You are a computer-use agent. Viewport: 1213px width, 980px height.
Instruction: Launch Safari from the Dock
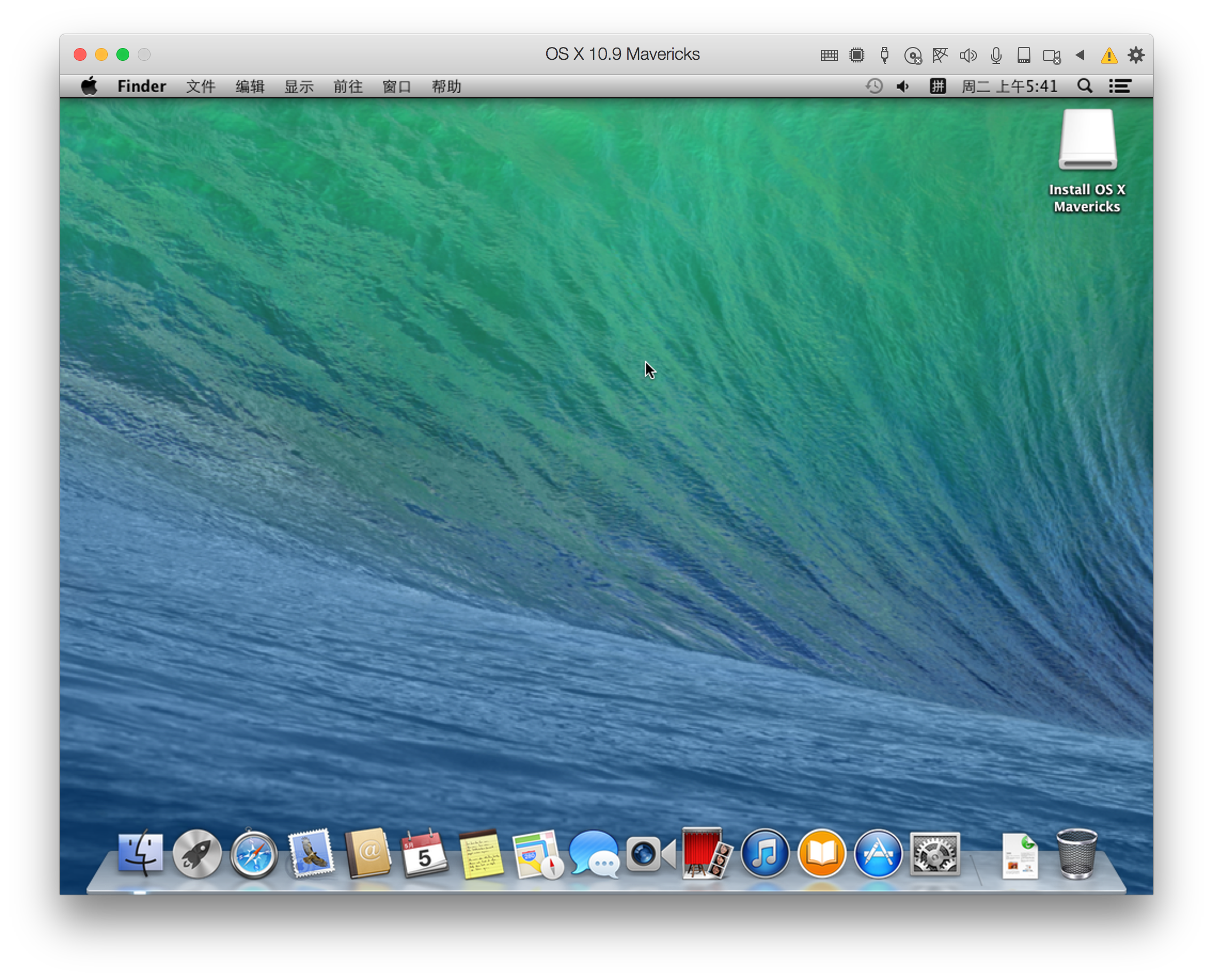coord(254,855)
